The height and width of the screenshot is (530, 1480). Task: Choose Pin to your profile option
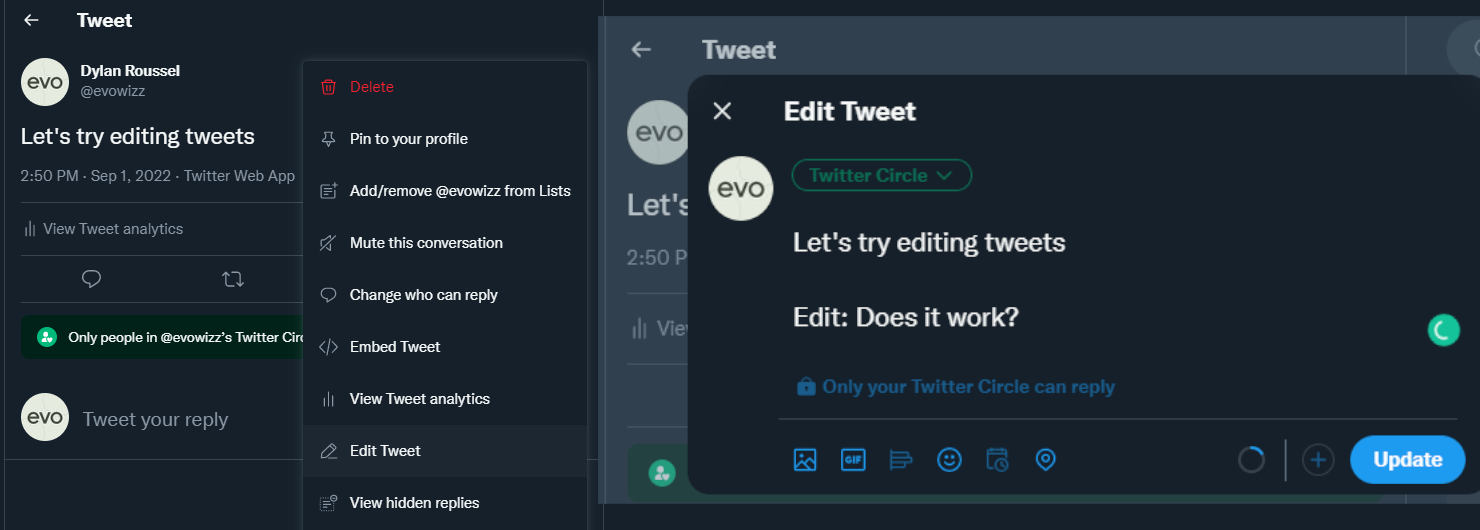408,139
